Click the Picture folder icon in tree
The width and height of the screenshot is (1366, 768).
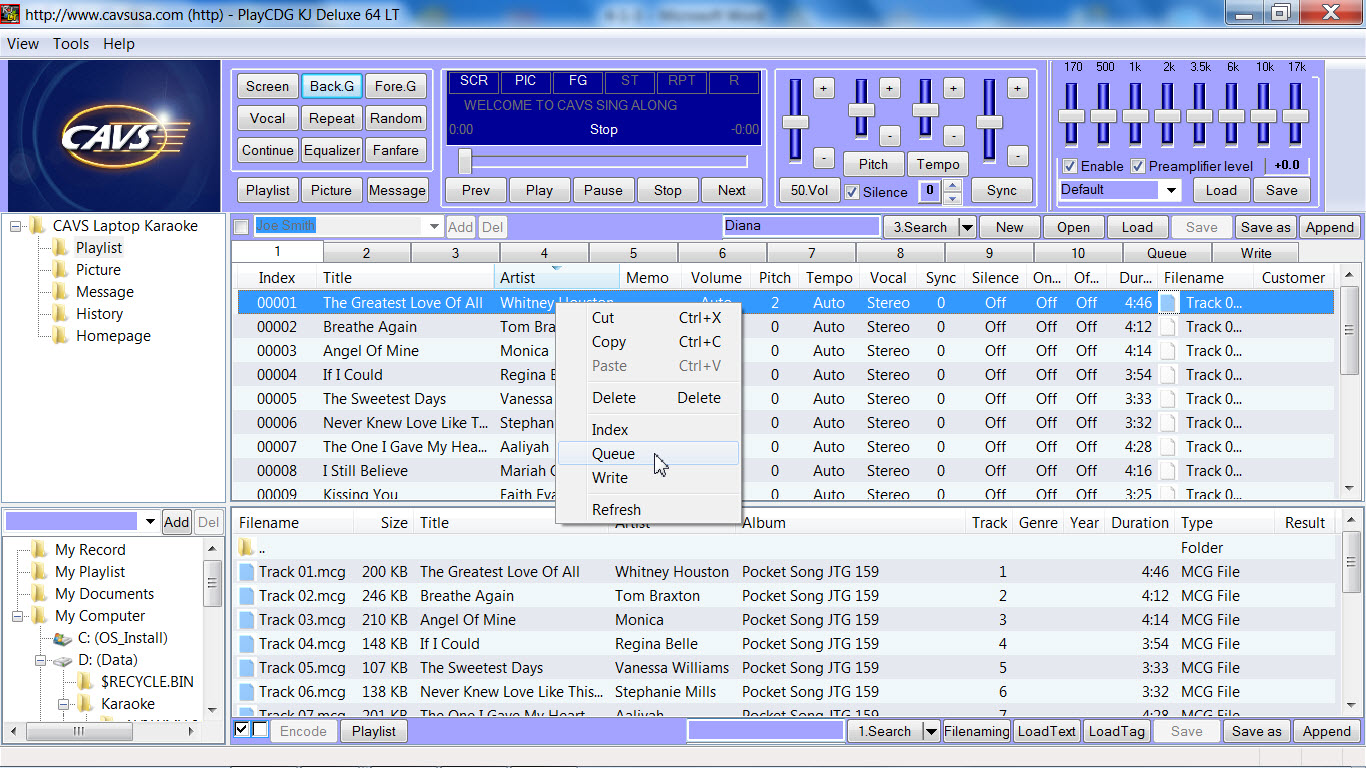61,270
